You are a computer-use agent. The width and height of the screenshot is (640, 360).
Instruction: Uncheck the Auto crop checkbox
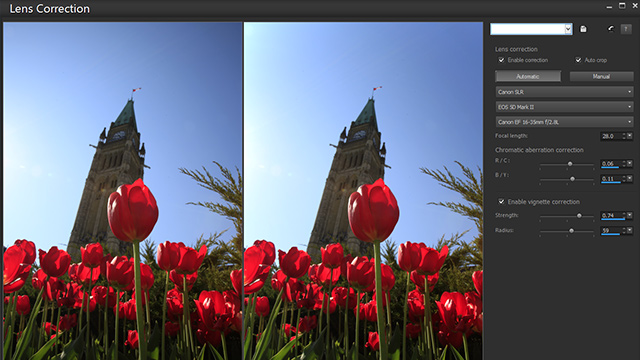click(x=578, y=60)
